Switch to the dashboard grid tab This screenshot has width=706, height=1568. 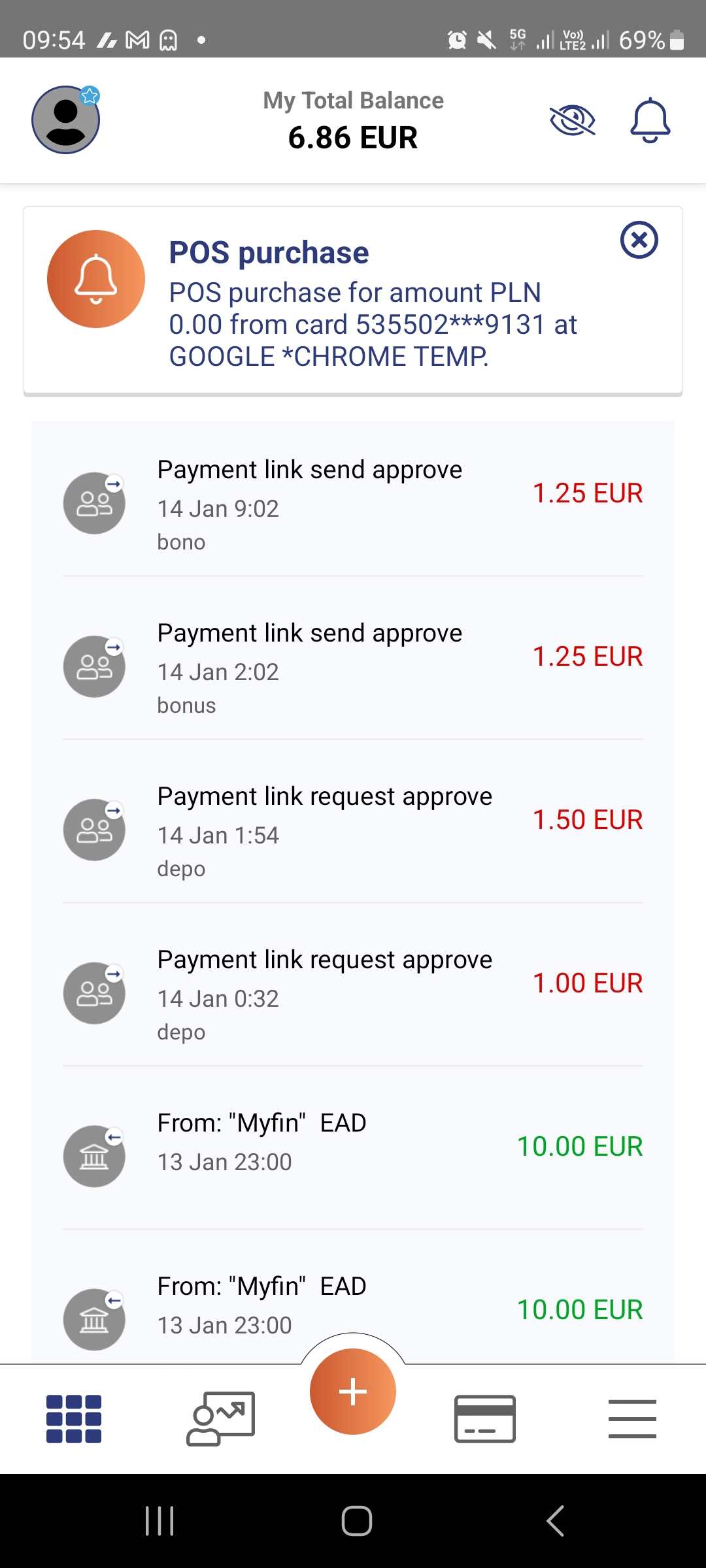74,1418
